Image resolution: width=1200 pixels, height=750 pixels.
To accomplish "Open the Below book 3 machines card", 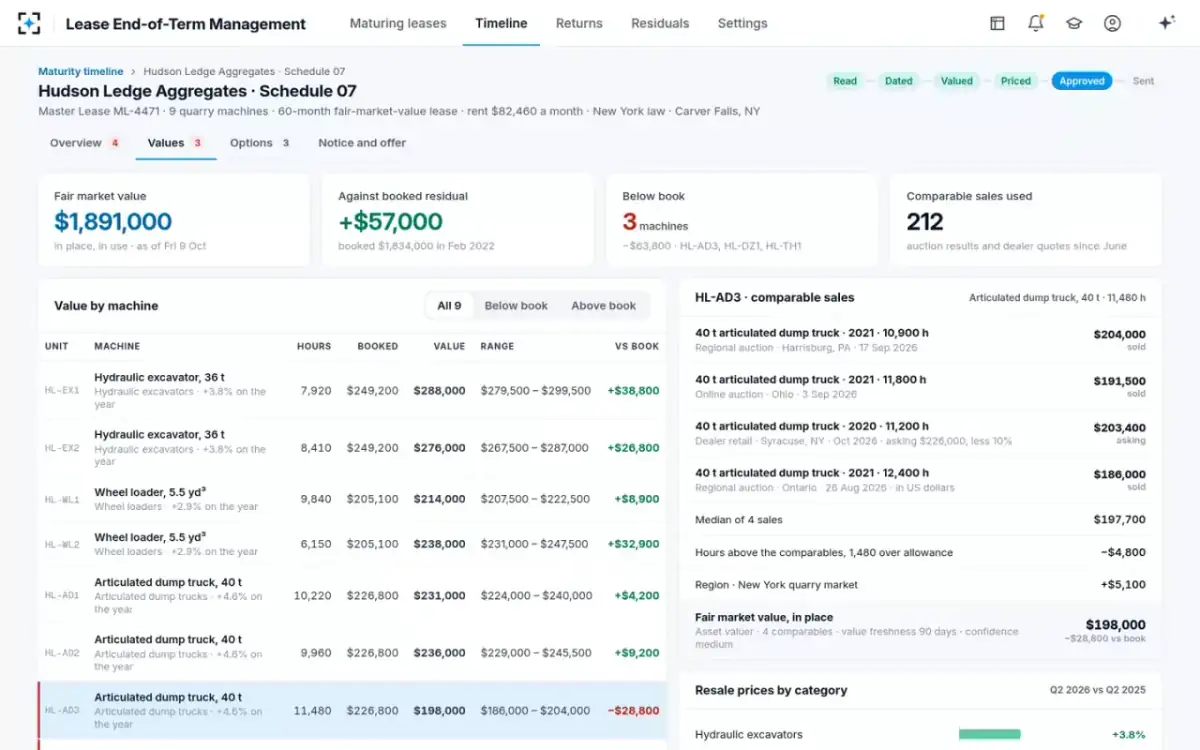I will (741, 220).
